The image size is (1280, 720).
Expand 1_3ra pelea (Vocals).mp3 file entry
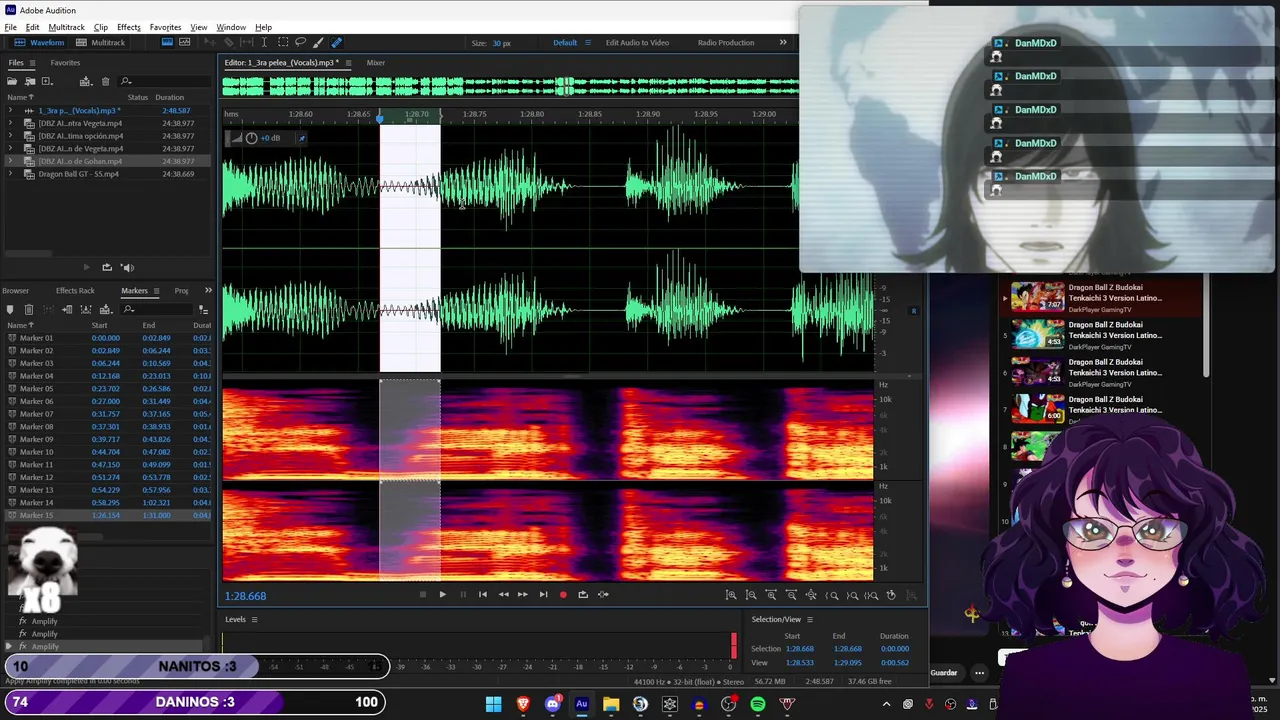tap(11, 111)
